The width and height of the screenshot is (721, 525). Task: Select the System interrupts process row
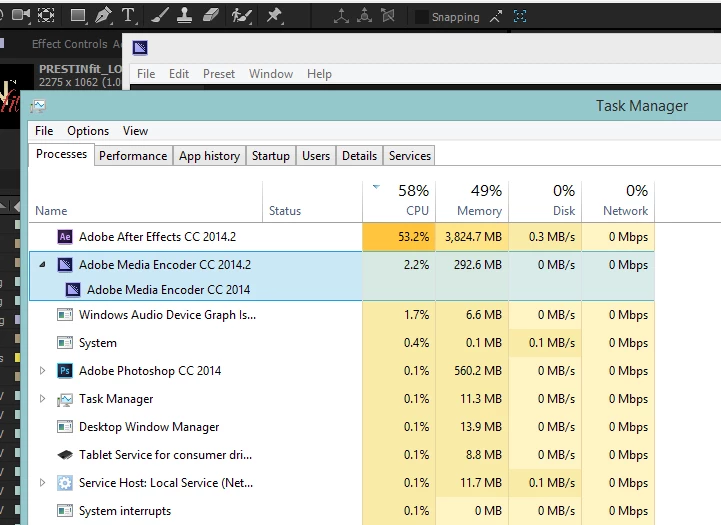(x=342, y=511)
